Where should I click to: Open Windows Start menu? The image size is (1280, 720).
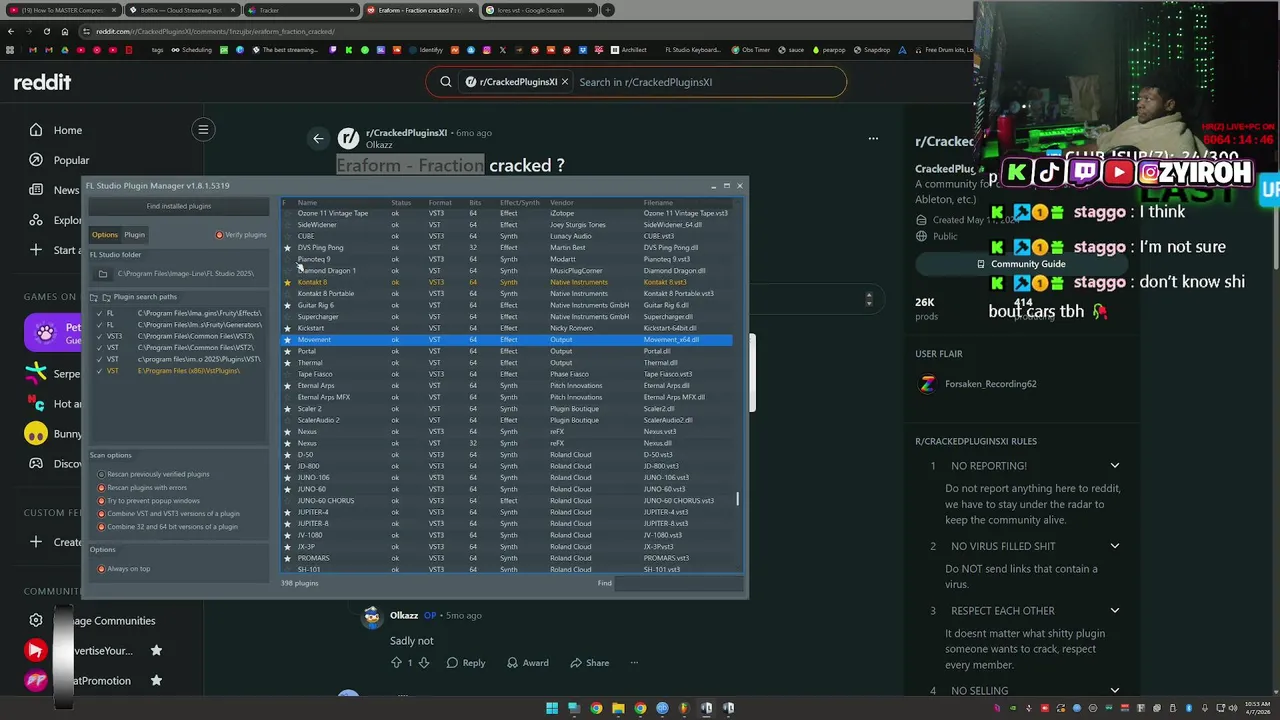pyautogui.click(x=552, y=708)
